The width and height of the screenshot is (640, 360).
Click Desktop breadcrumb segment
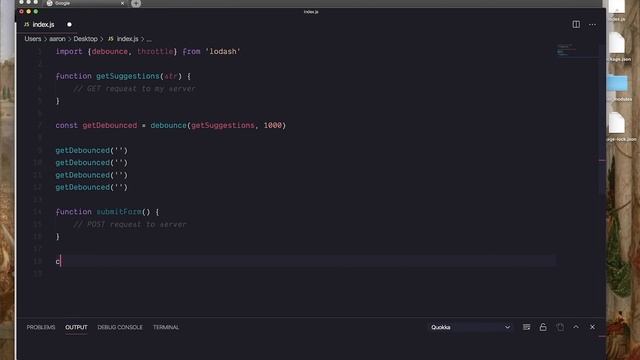(x=85, y=39)
